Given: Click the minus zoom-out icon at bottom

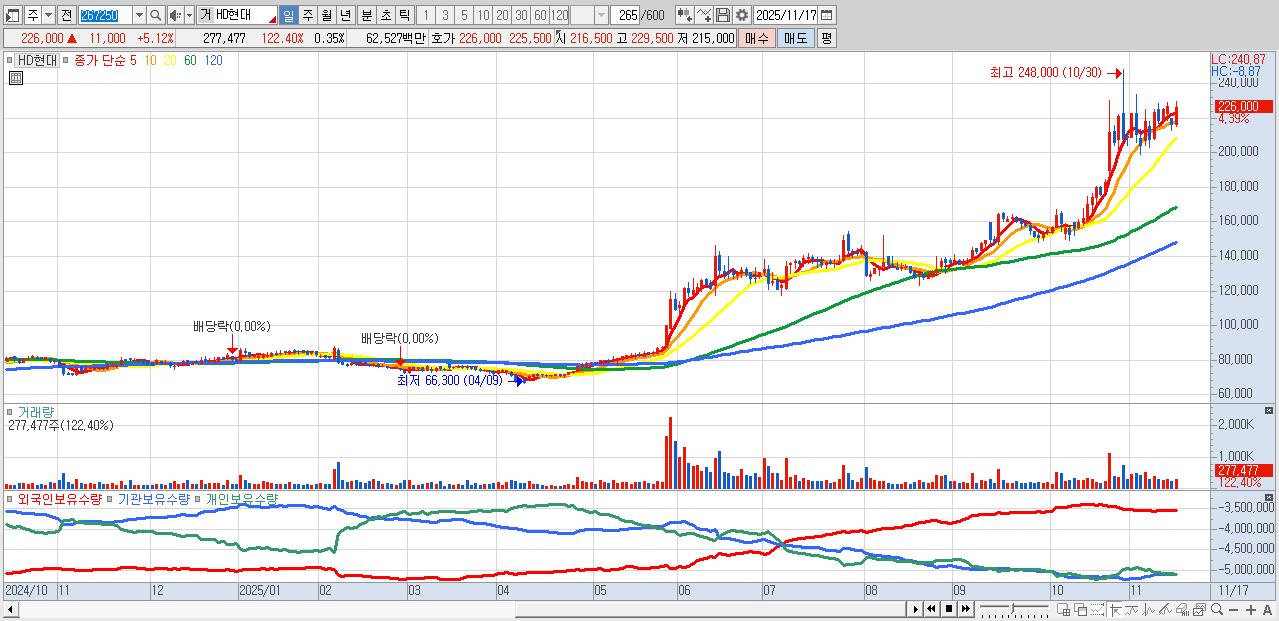Looking at the screenshot, I should [1234, 609].
